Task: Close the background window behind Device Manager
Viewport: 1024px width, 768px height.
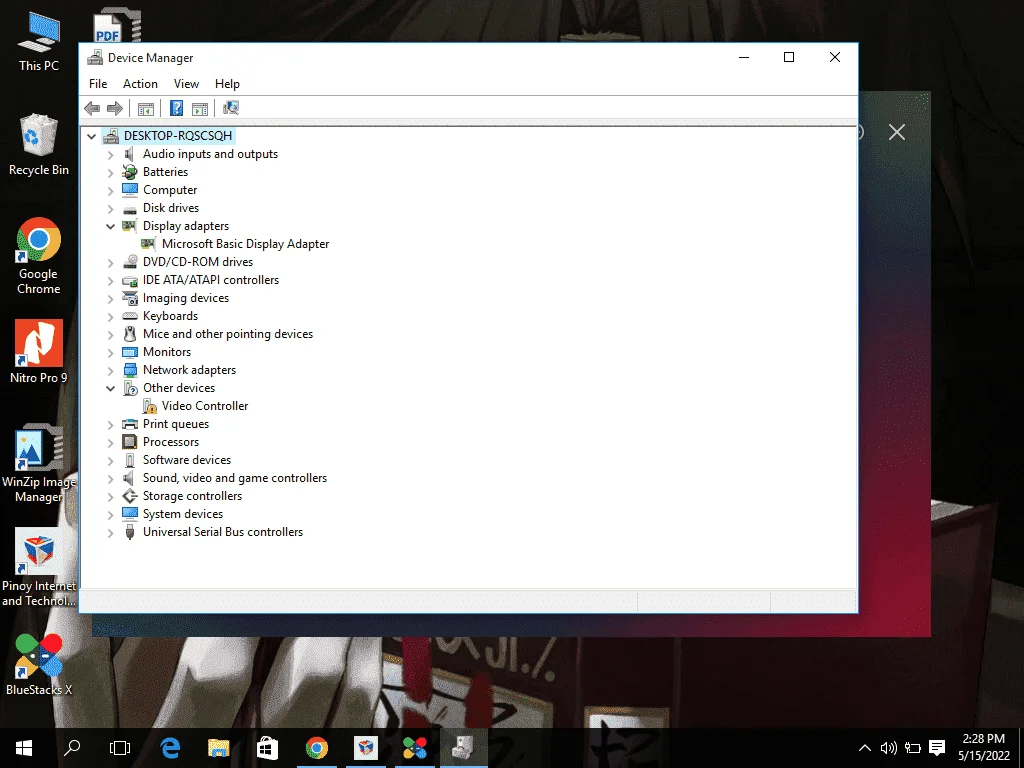Action: pyautogui.click(x=897, y=133)
